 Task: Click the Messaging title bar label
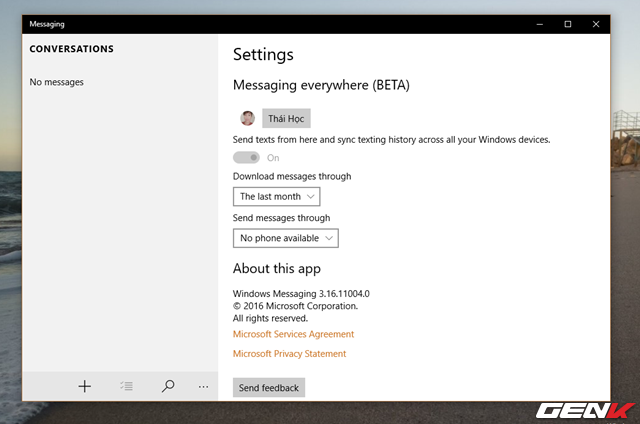tap(47, 24)
